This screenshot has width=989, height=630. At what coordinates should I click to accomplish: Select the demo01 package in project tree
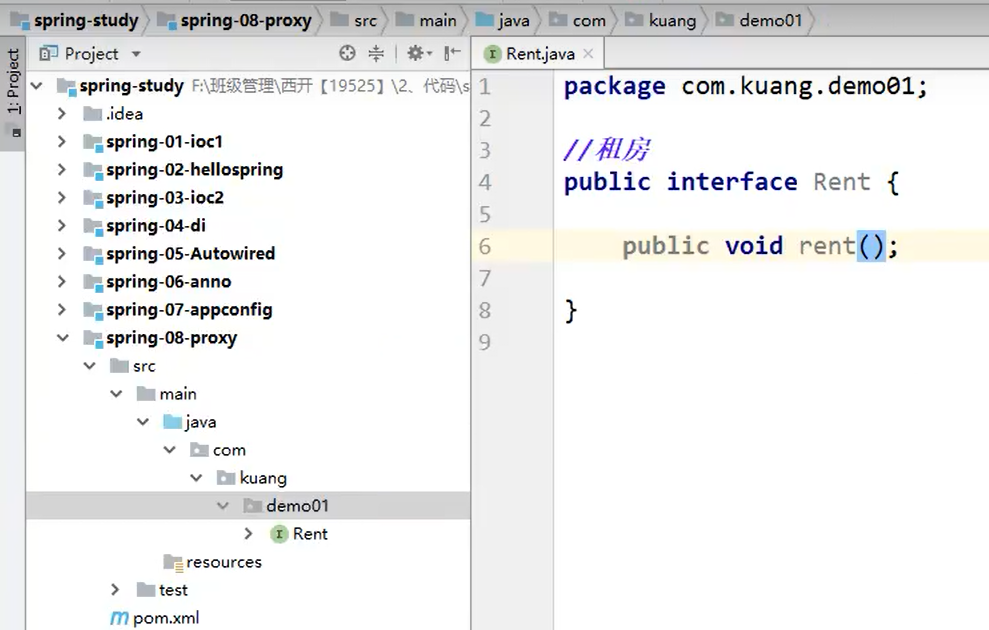[x=297, y=506]
